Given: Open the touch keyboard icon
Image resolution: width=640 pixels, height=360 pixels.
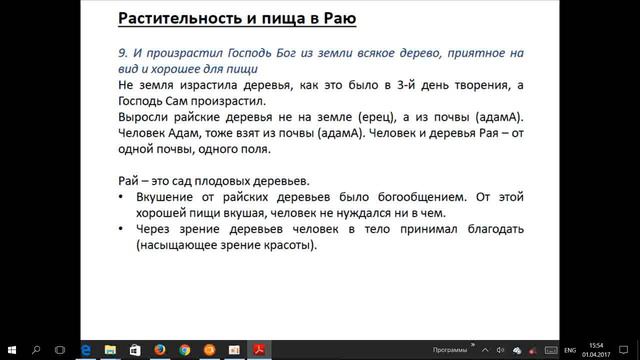Looking at the screenshot, I should (x=551, y=350).
